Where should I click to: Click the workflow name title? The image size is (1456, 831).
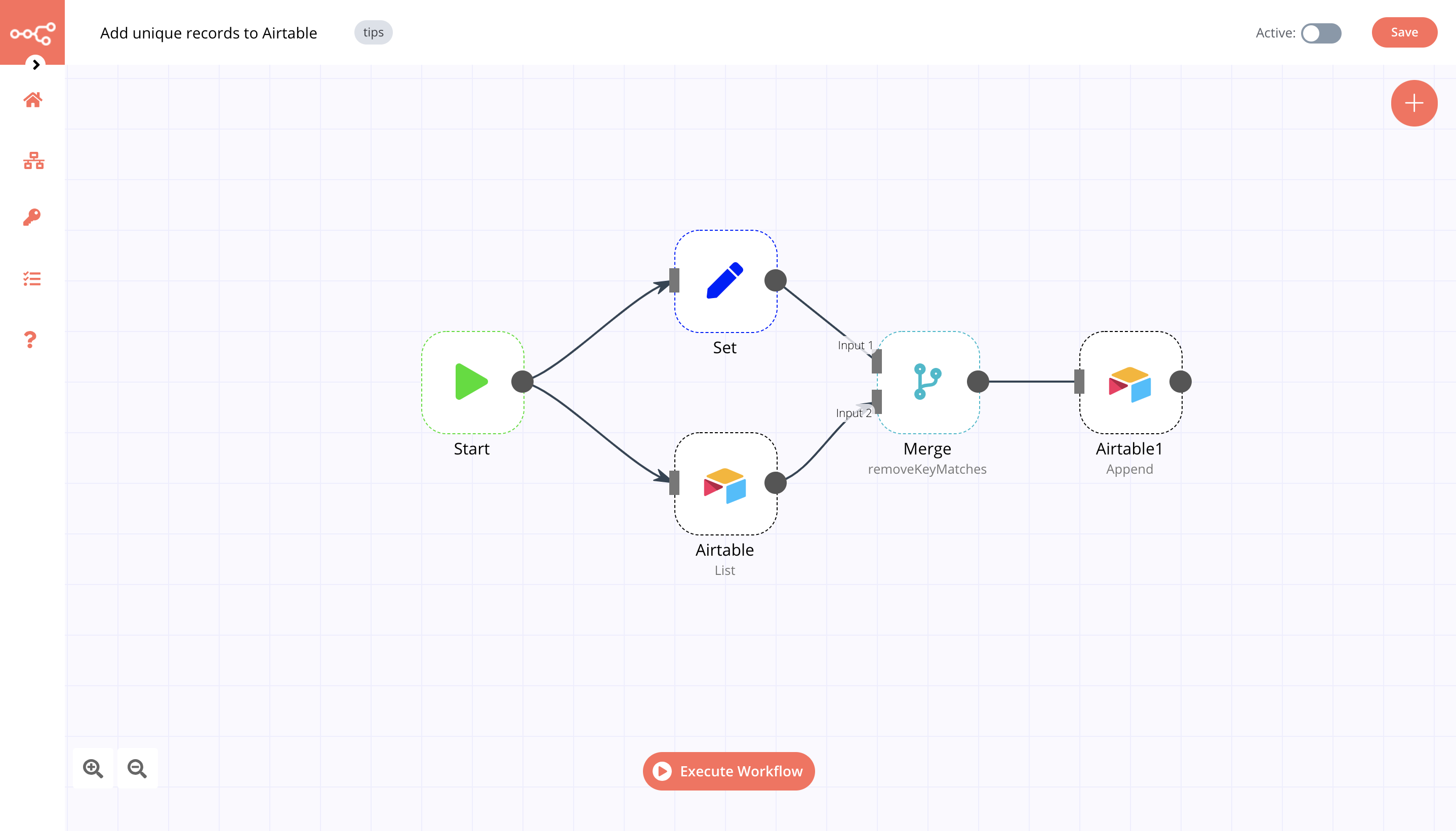tap(209, 33)
